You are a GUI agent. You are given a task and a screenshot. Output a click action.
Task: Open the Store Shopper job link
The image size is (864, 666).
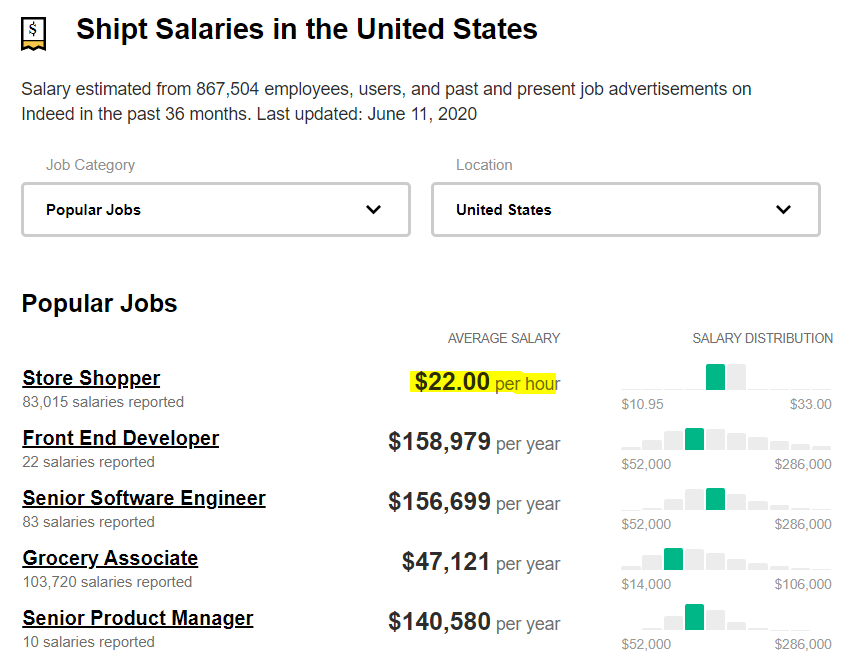point(91,379)
